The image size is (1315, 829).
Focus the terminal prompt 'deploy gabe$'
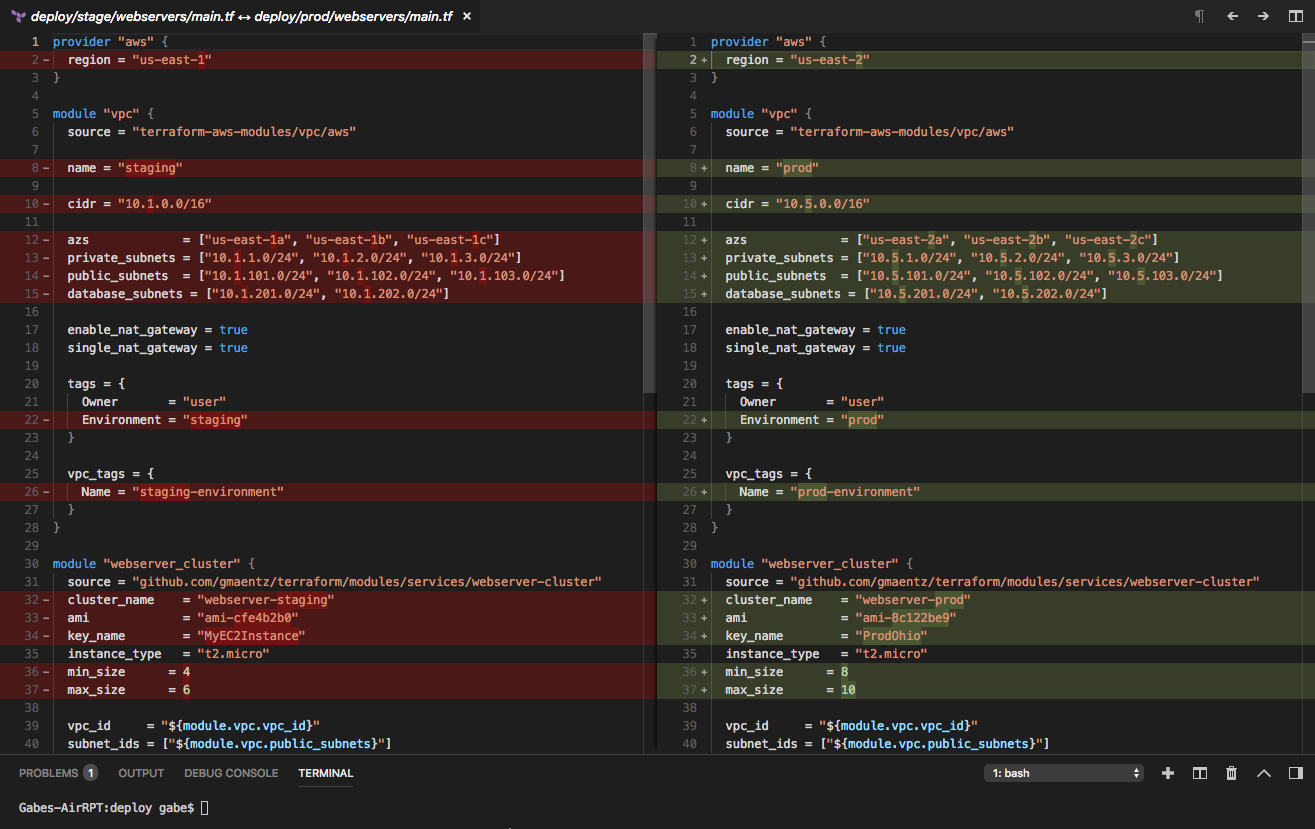[x=150, y=807]
